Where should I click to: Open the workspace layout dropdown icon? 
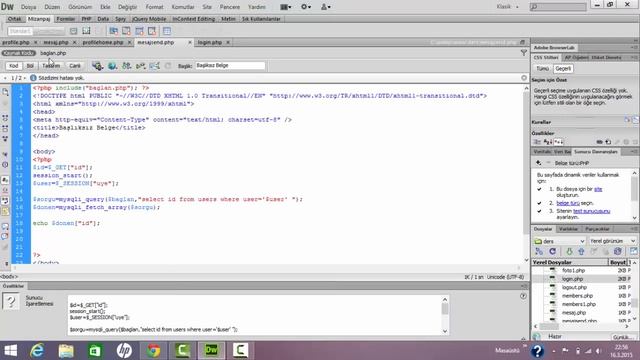pos(286,7)
